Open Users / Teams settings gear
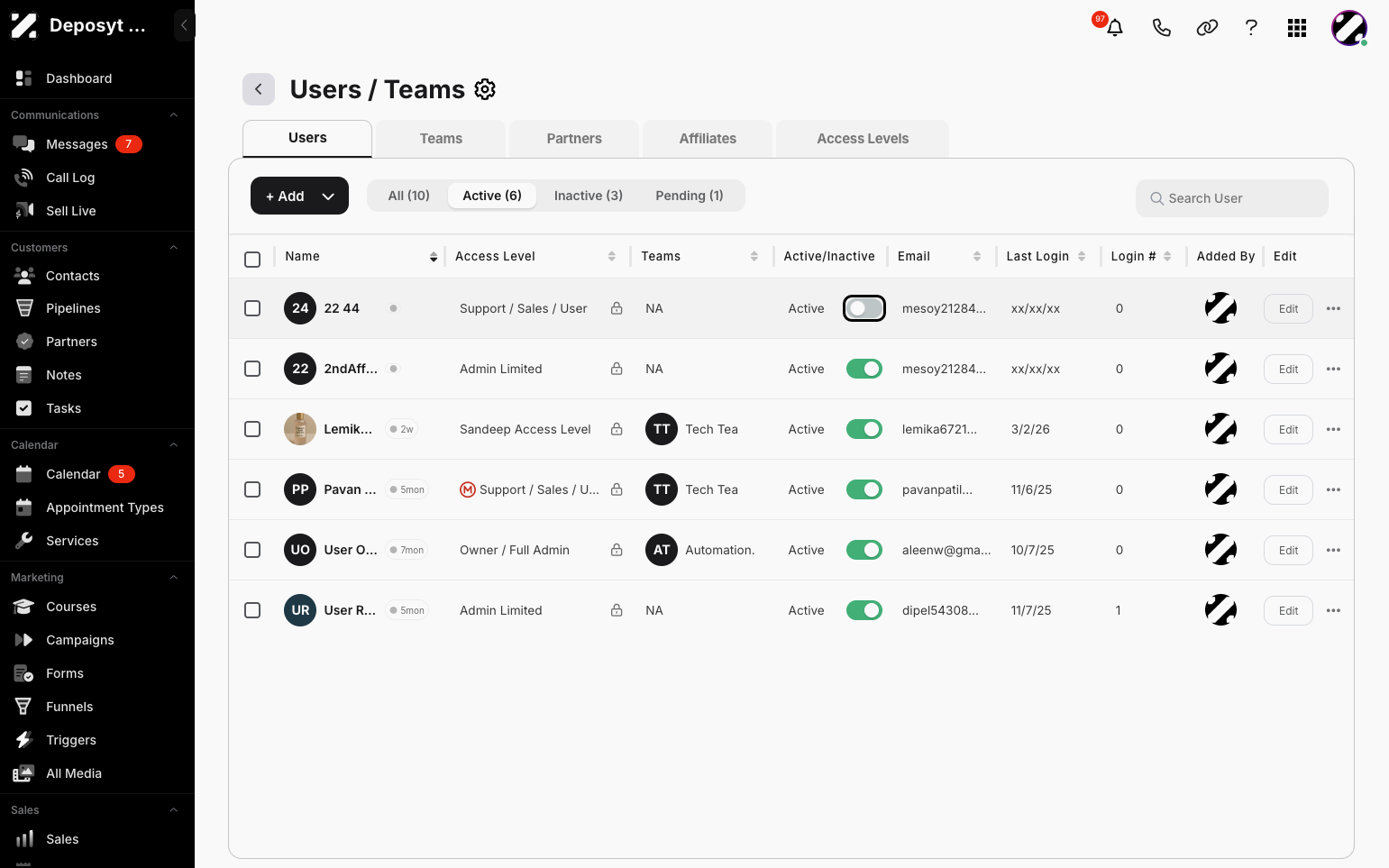 click(485, 89)
